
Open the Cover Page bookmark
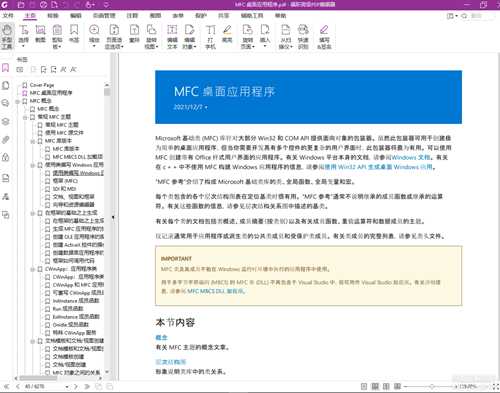point(42,85)
